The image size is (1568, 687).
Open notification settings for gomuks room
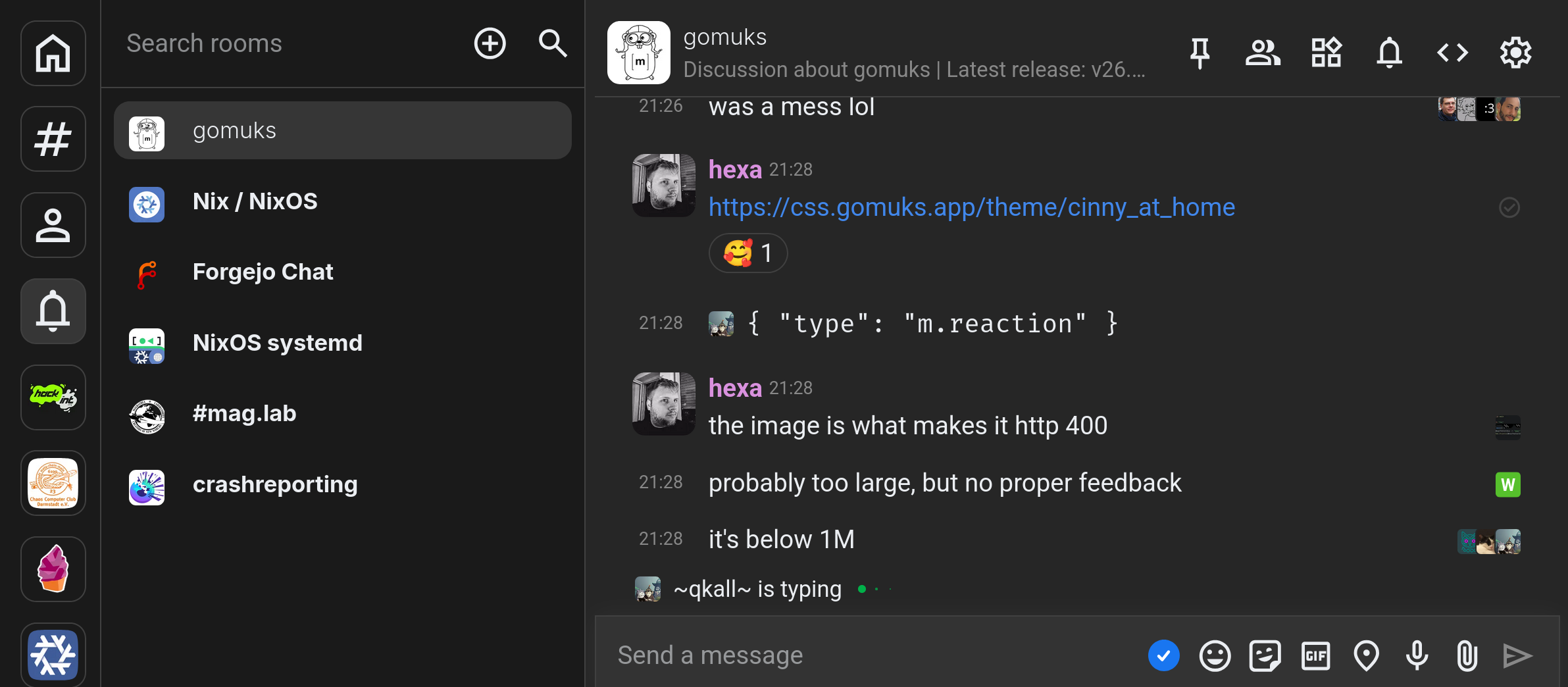click(1389, 53)
